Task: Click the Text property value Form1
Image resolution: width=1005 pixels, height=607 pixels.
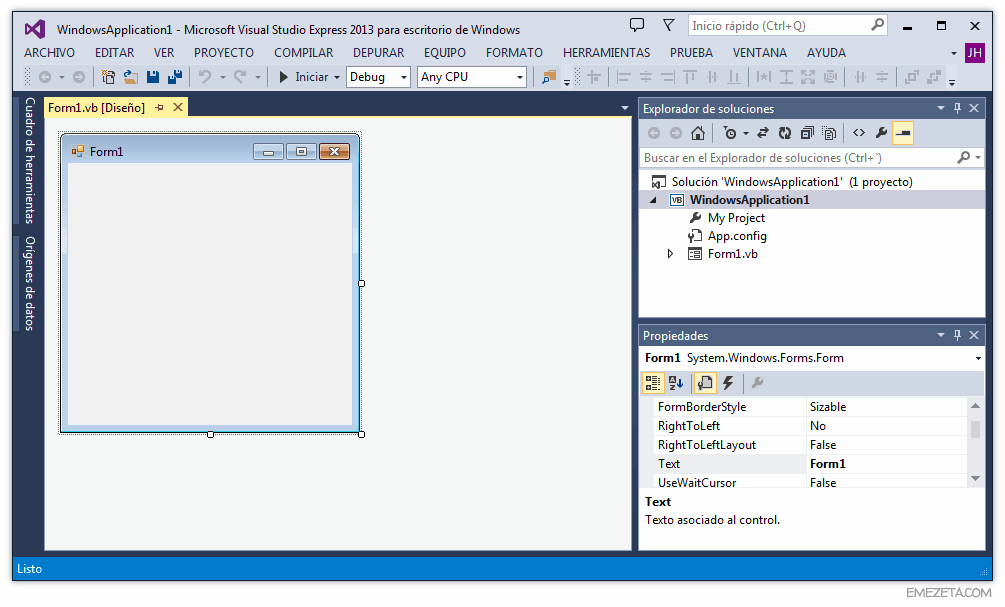Action: [x=886, y=464]
